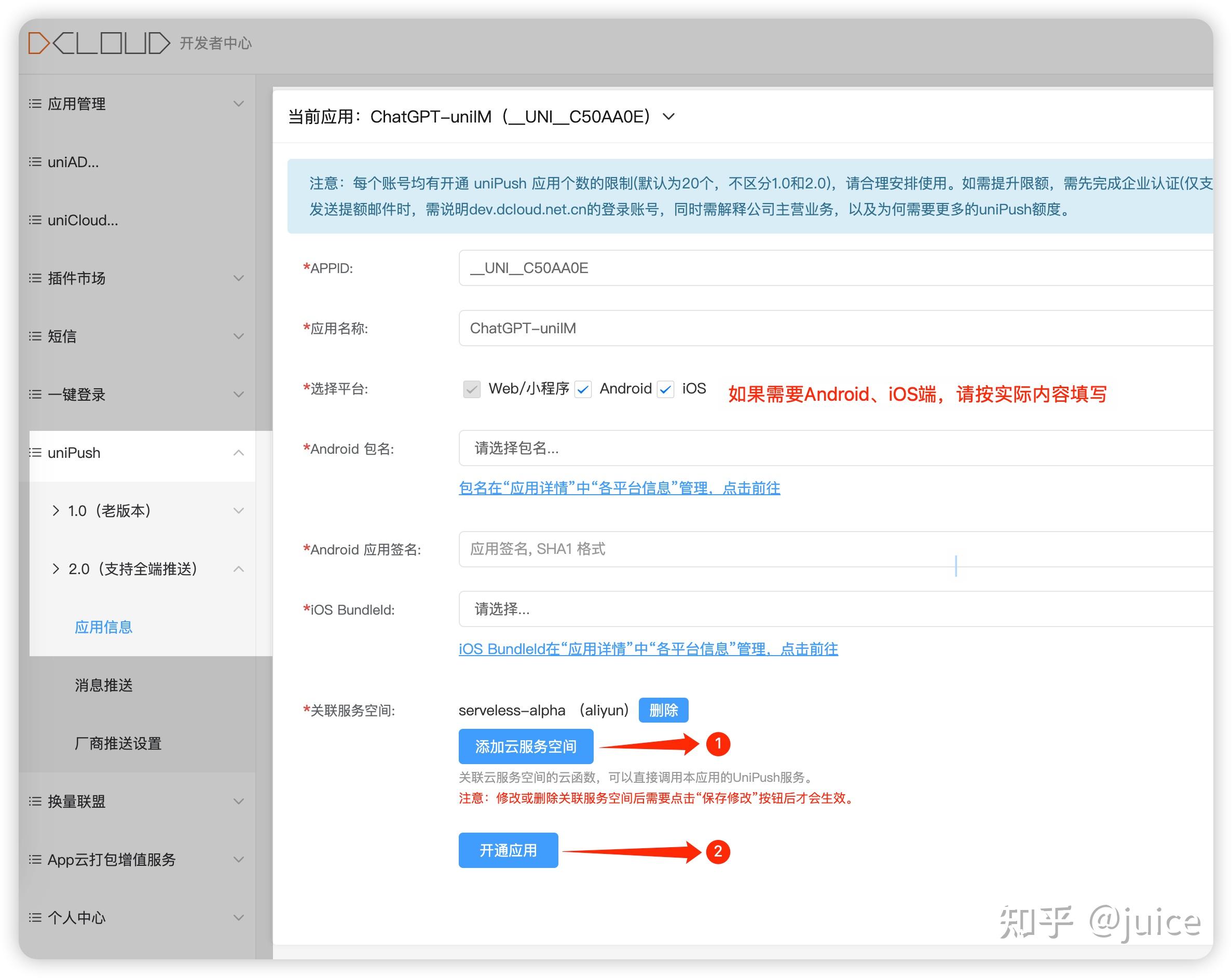
Task: Click the list icon beside uniPush
Action: pos(35,453)
